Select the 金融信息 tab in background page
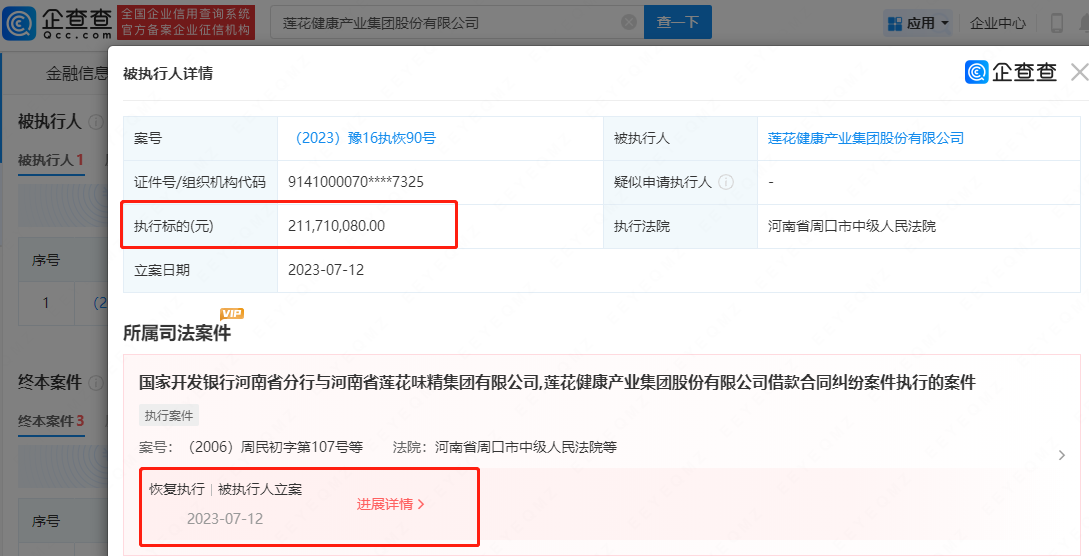 click(x=76, y=73)
